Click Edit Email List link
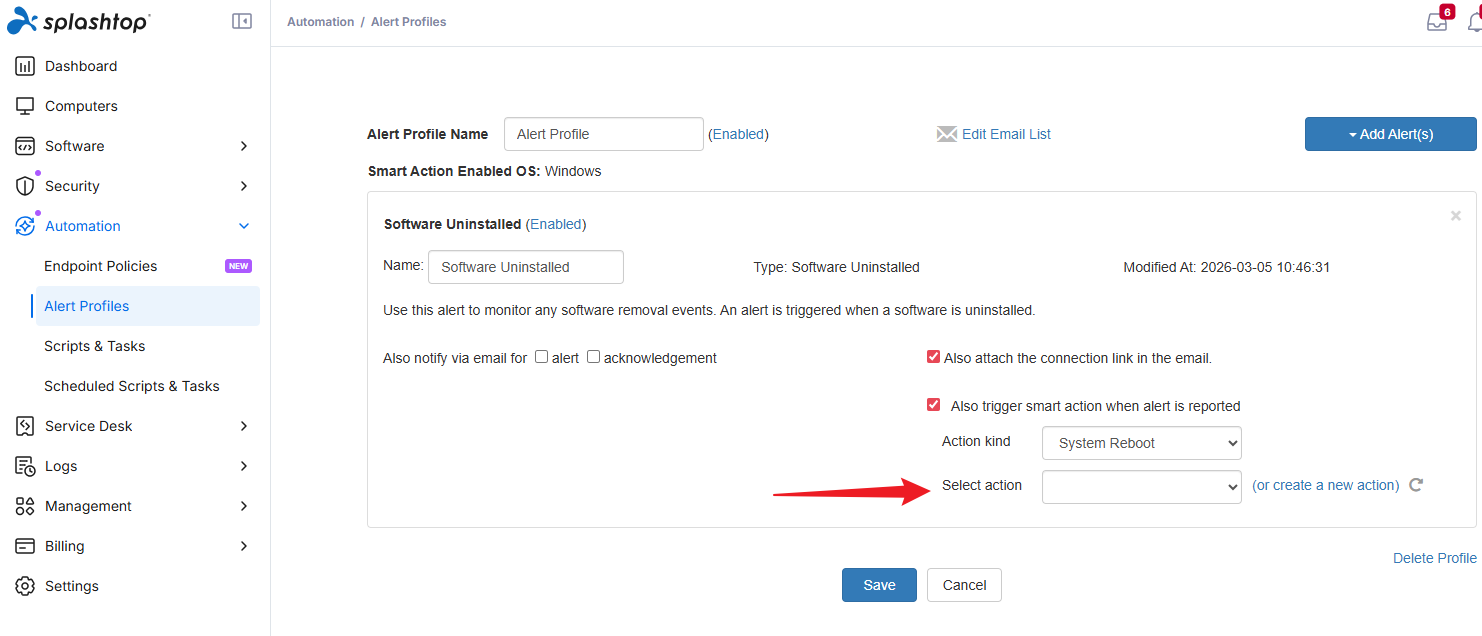This screenshot has height=636, width=1482. 1006,134
